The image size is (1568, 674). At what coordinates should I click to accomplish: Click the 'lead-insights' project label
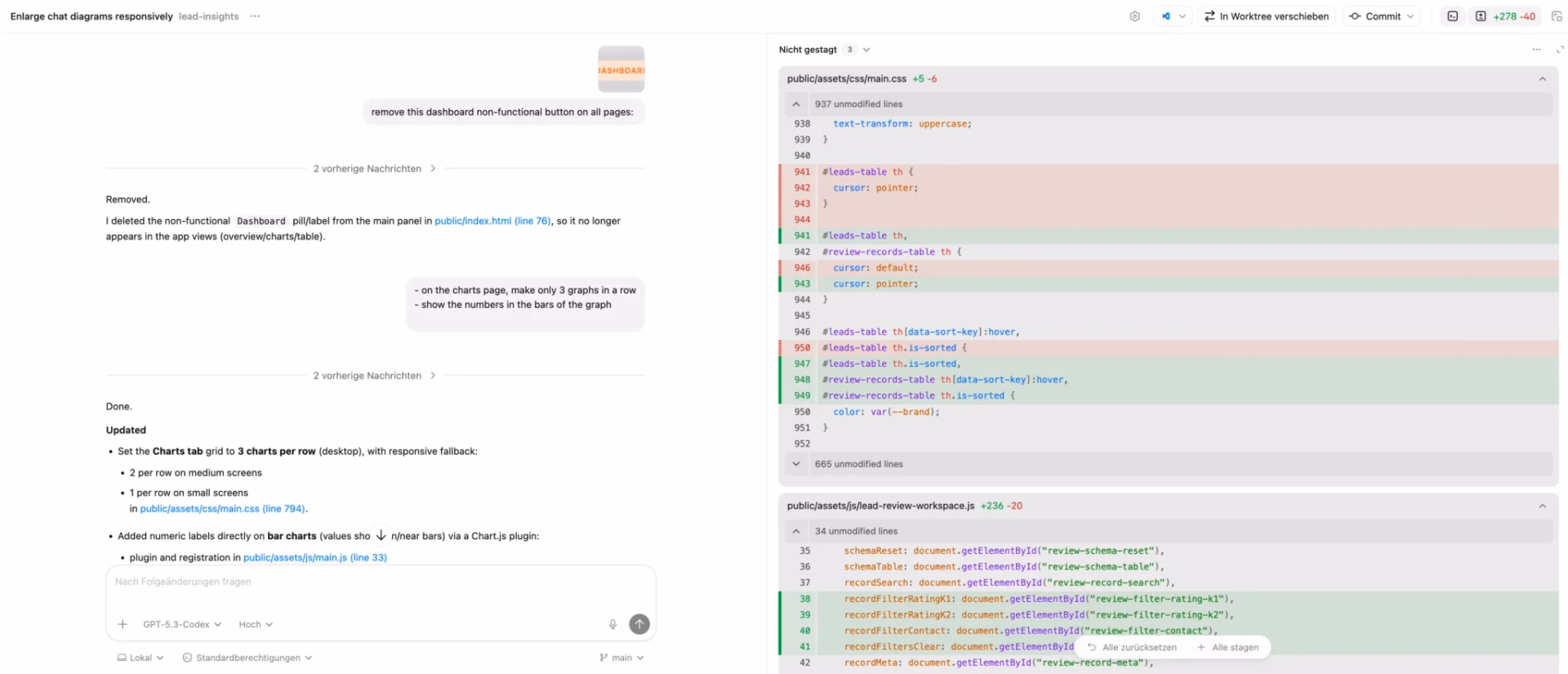tap(209, 16)
